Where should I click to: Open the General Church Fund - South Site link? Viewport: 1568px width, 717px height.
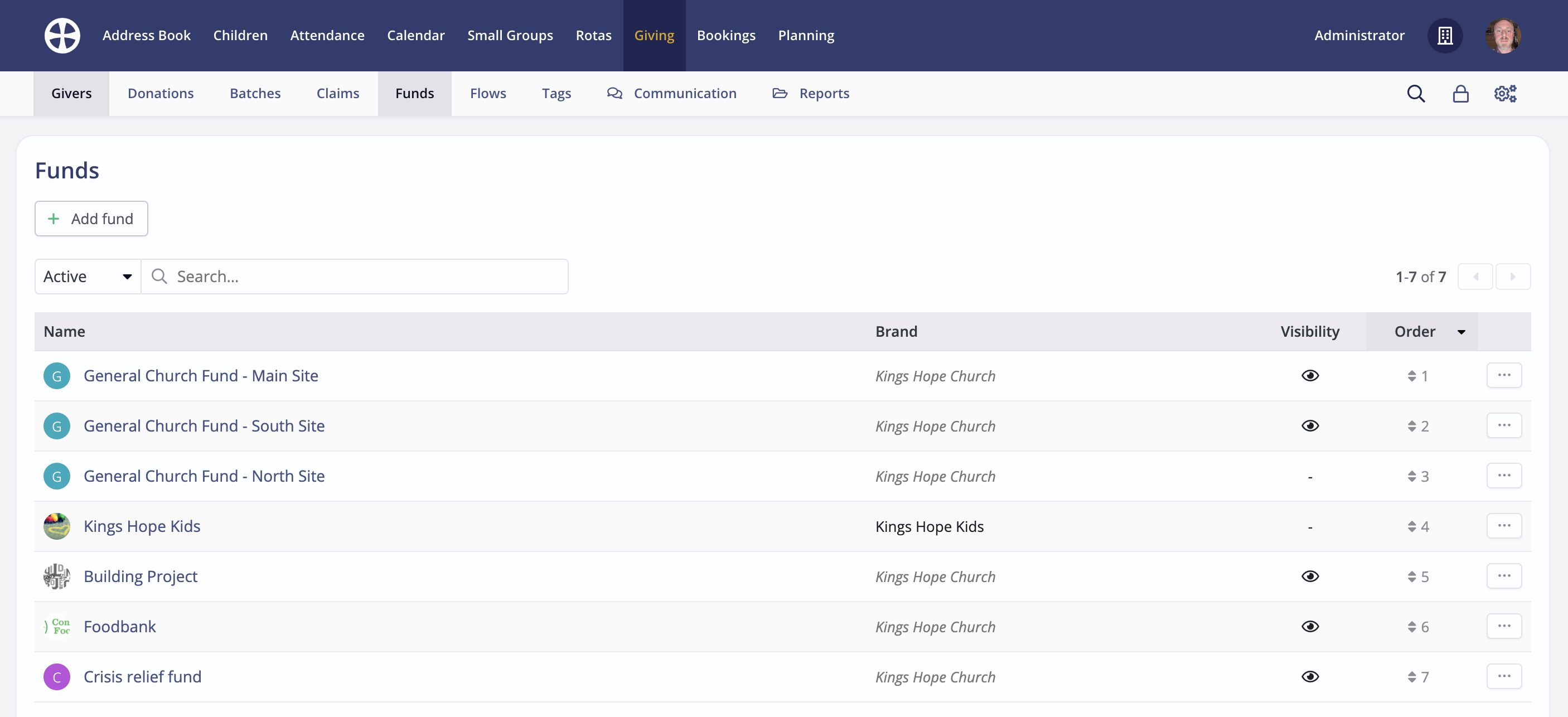(204, 425)
